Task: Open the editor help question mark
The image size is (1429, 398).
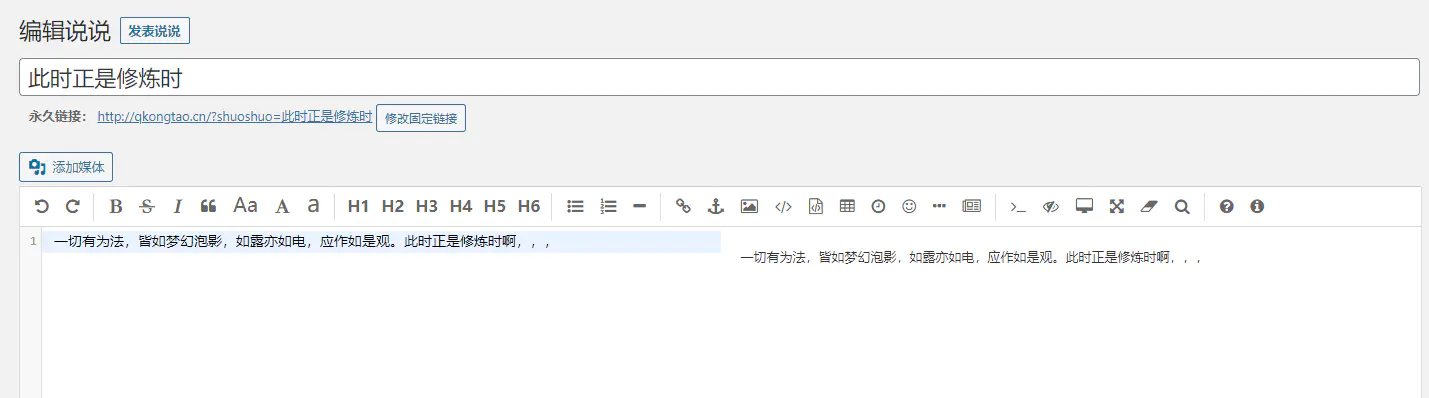Action: coord(1226,206)
